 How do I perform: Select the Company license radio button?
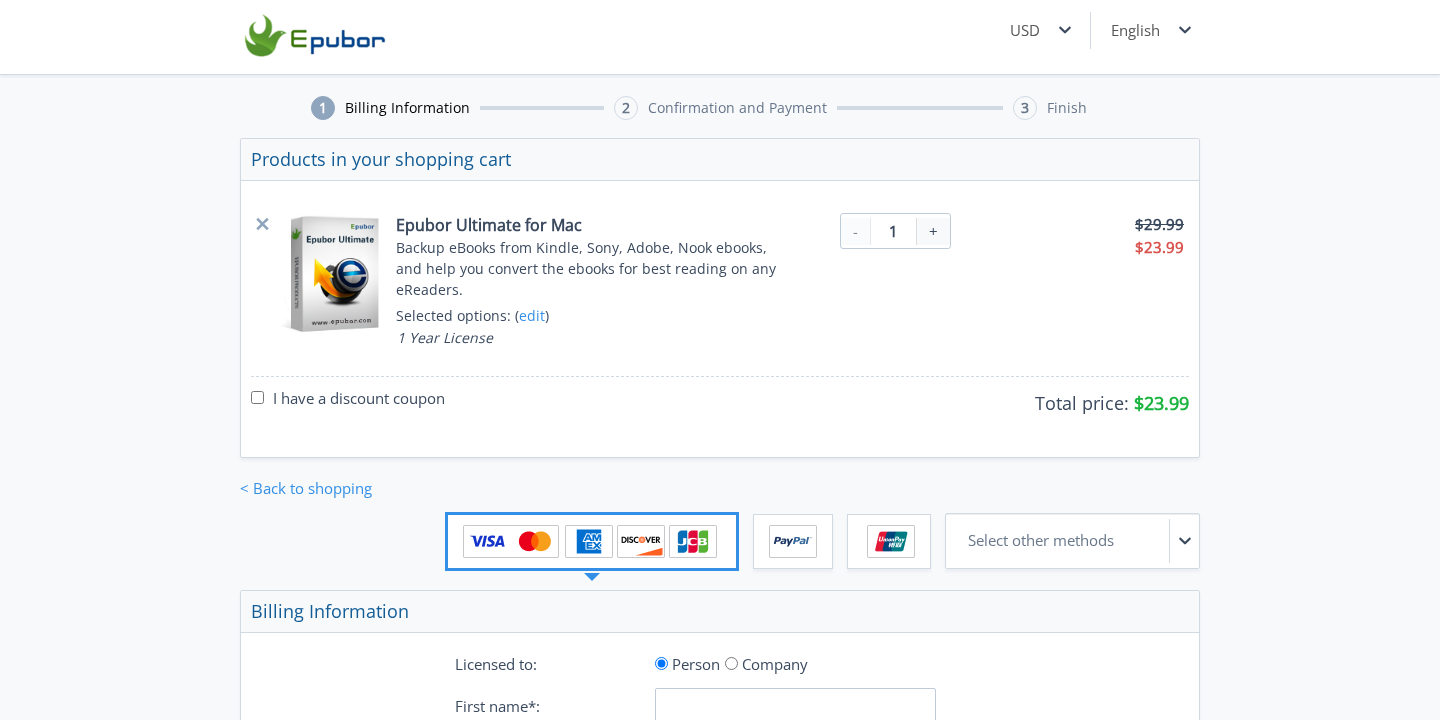coord(731,663)
